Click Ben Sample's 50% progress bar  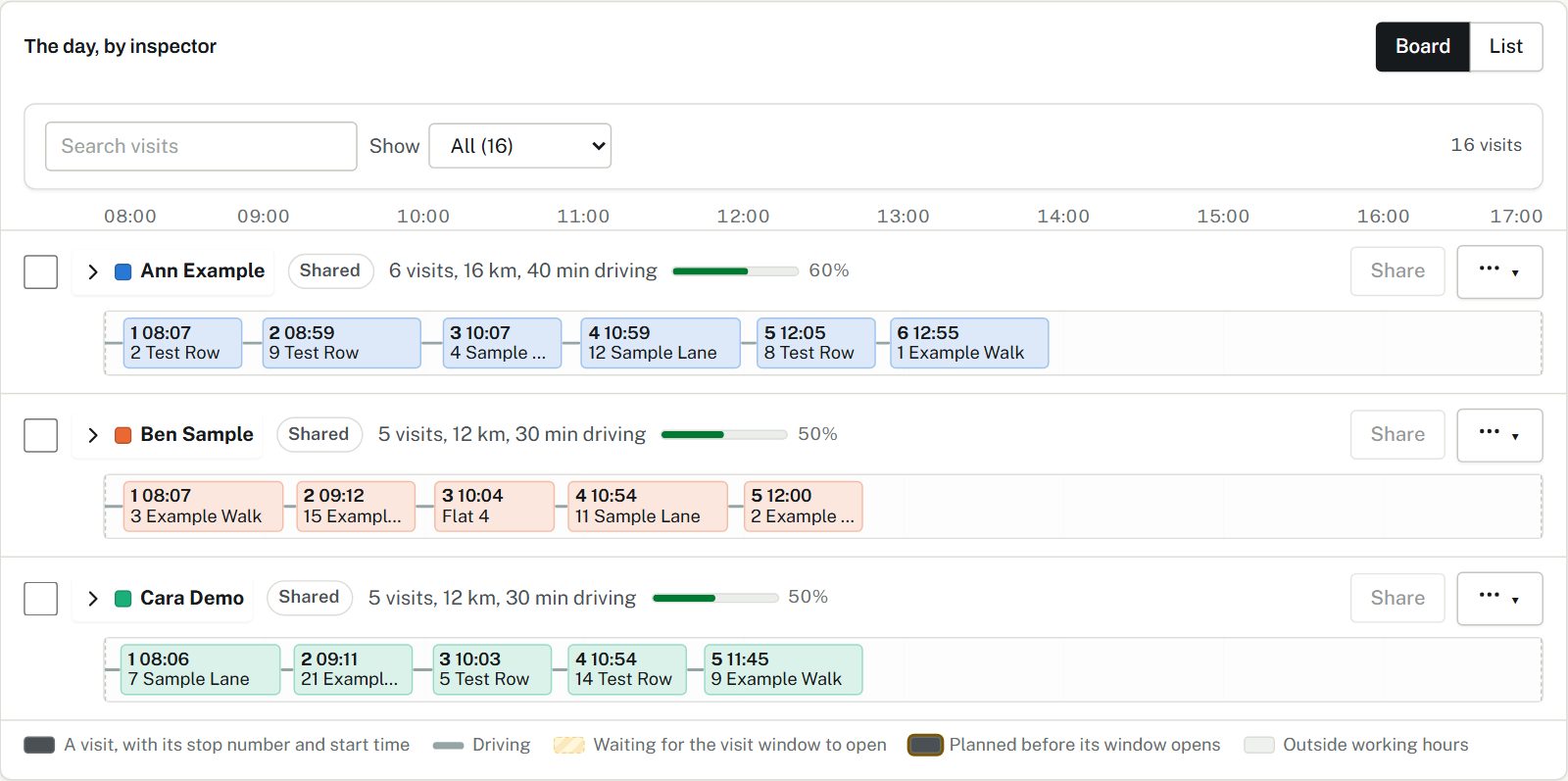coord(724,434)
